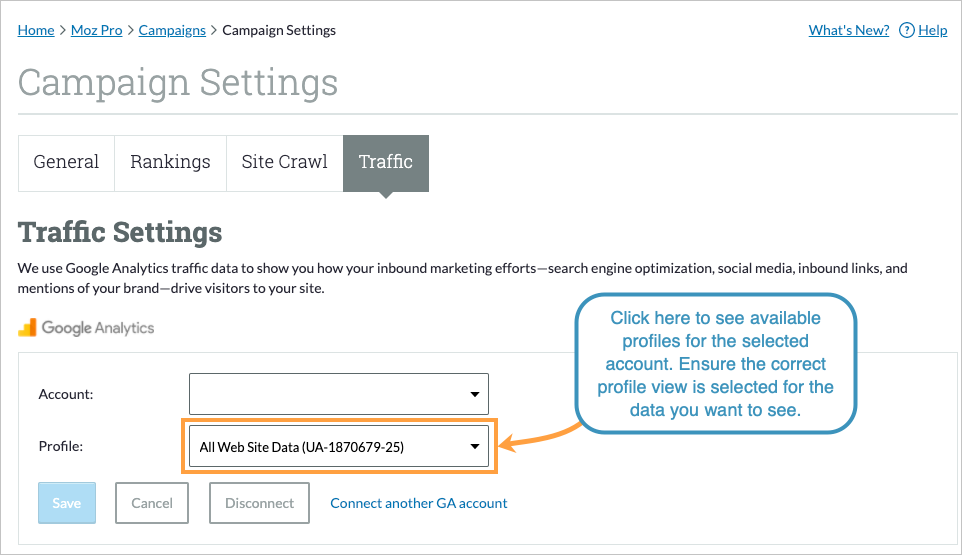Click the Disconnect button
The width and height of the screenshot is (962, 555).
click(259, 503)
